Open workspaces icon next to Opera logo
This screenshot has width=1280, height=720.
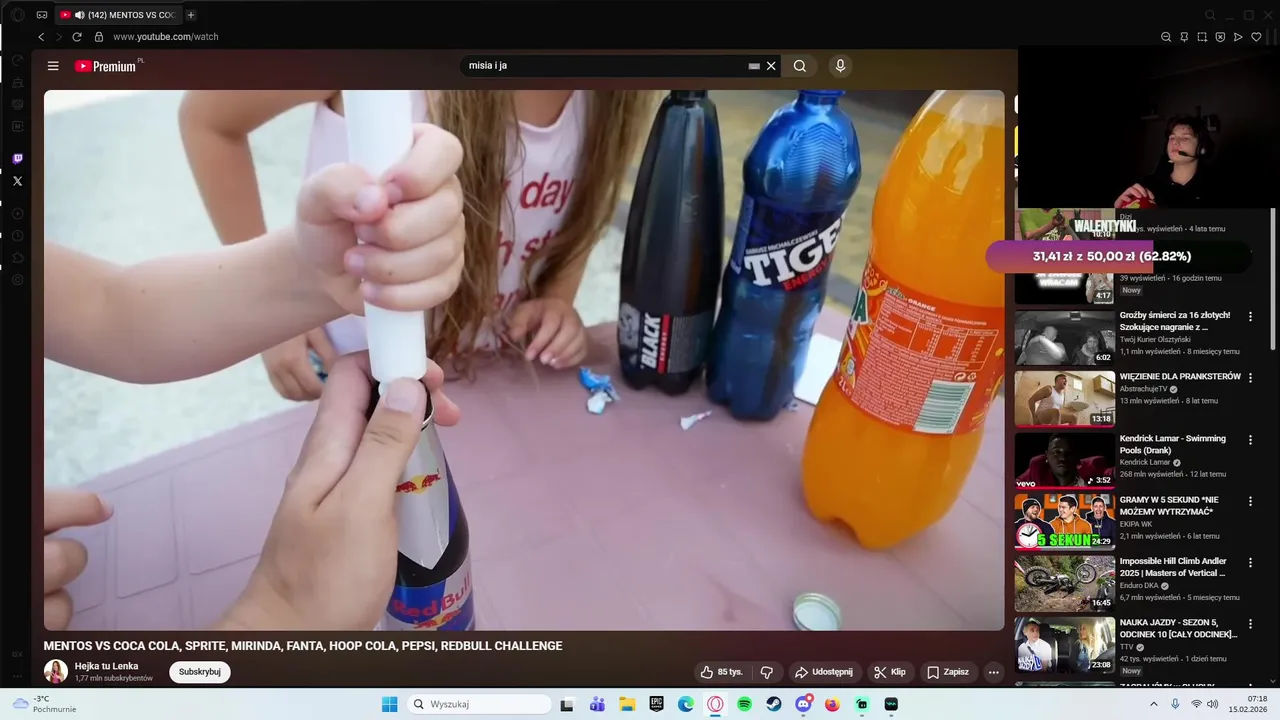[x=42, y=15]
